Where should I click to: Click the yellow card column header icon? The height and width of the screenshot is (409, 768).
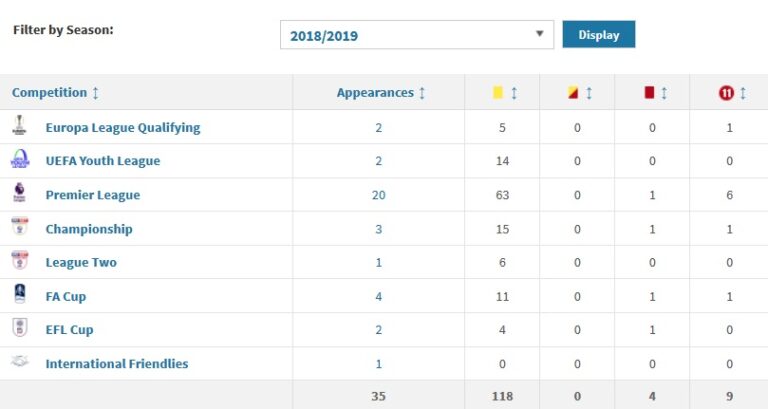[497, 93]
